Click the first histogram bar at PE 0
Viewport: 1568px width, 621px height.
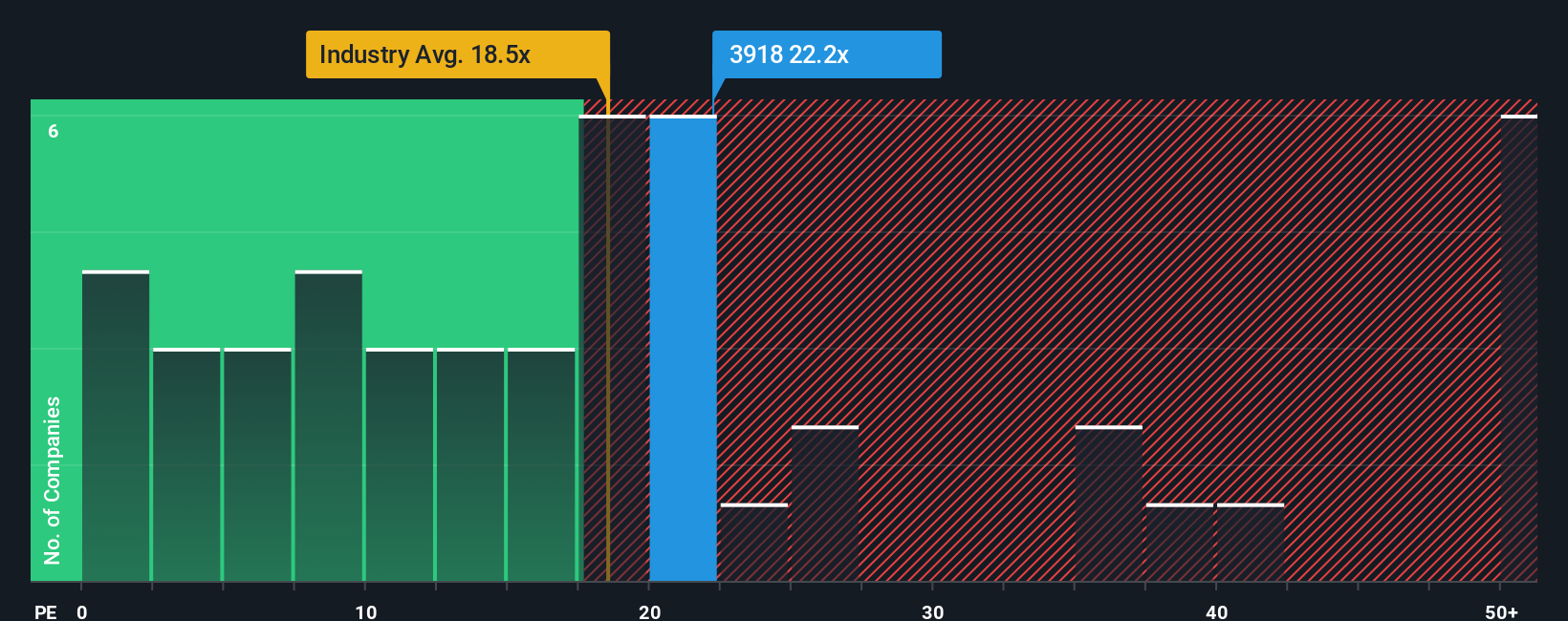click(116, 426)
